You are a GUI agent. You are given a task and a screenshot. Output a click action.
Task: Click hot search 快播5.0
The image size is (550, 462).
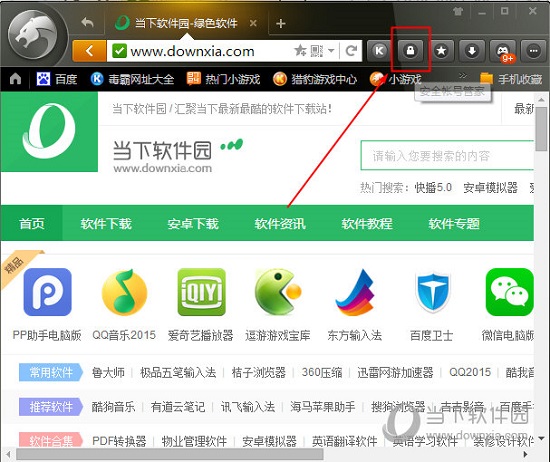click(434, 188)
